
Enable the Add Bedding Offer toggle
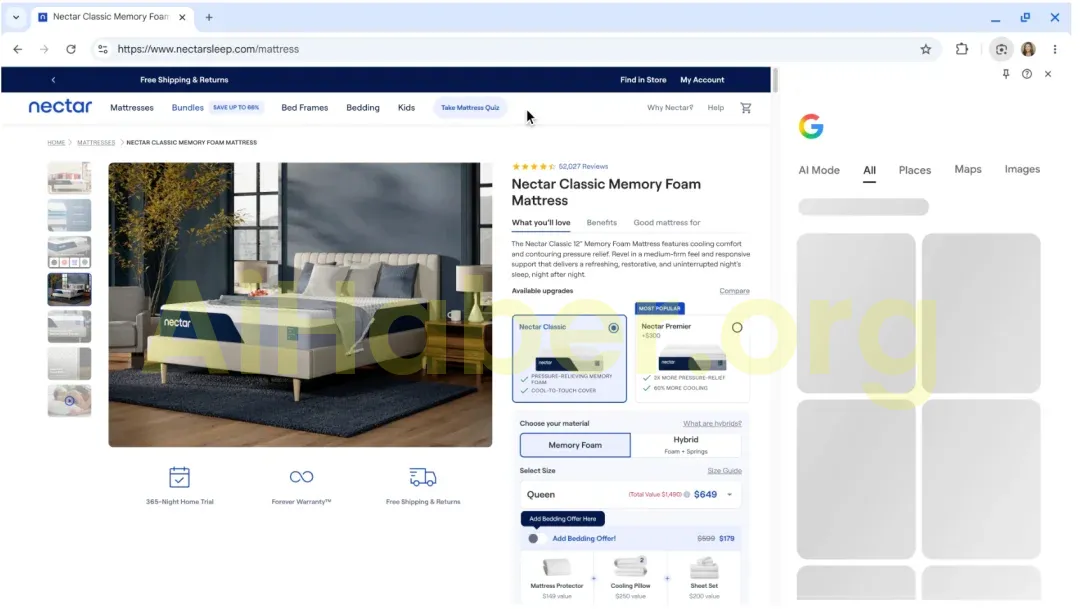[x=533, y=538]
